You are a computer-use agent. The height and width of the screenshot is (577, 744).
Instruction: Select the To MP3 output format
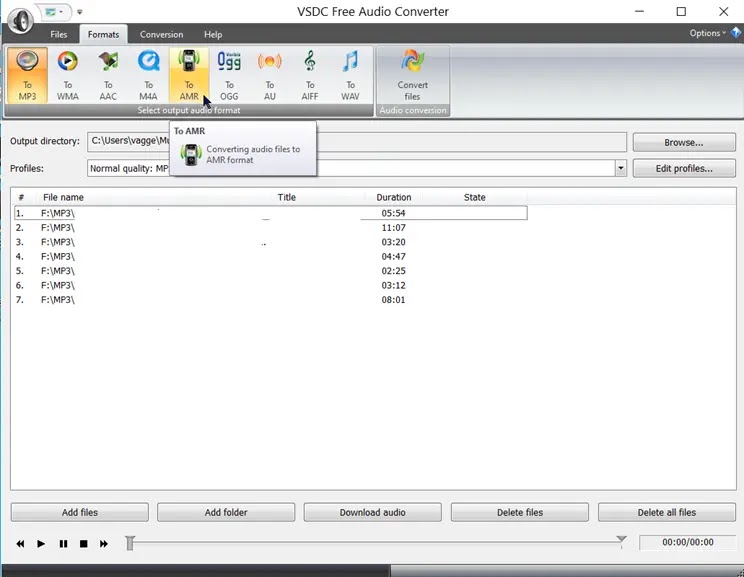(28, 75)
